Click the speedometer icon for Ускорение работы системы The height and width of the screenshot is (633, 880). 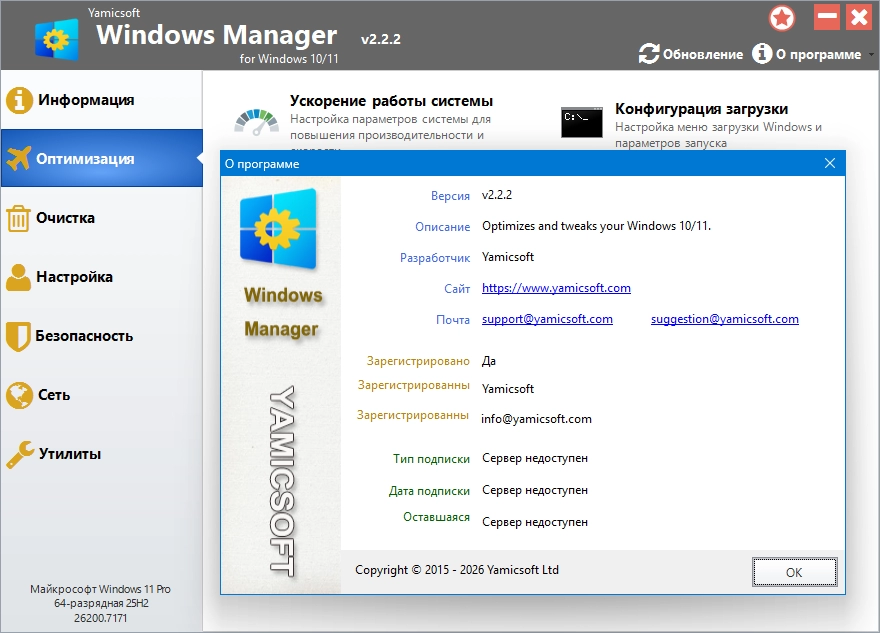256,122
